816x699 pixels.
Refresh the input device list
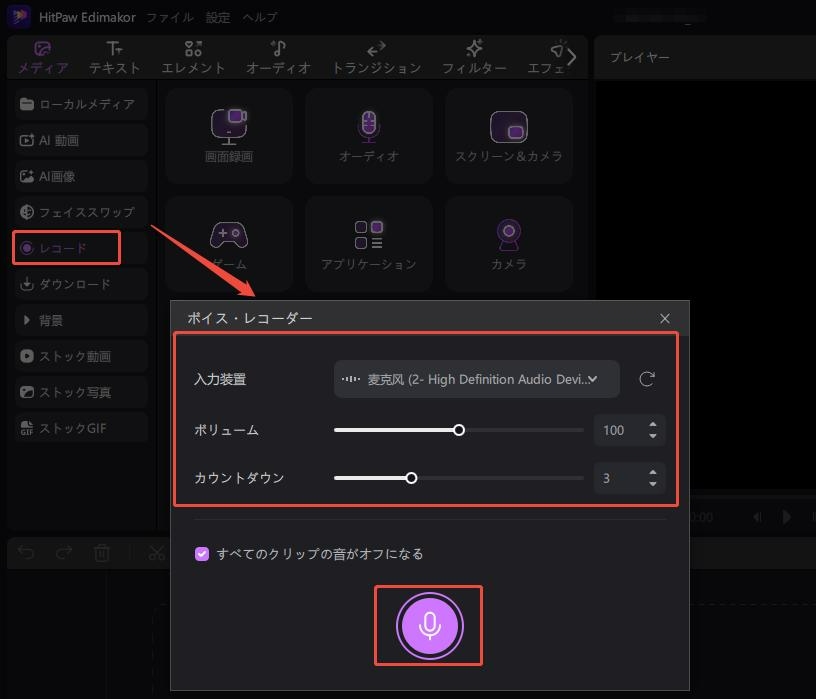point(647,379)
